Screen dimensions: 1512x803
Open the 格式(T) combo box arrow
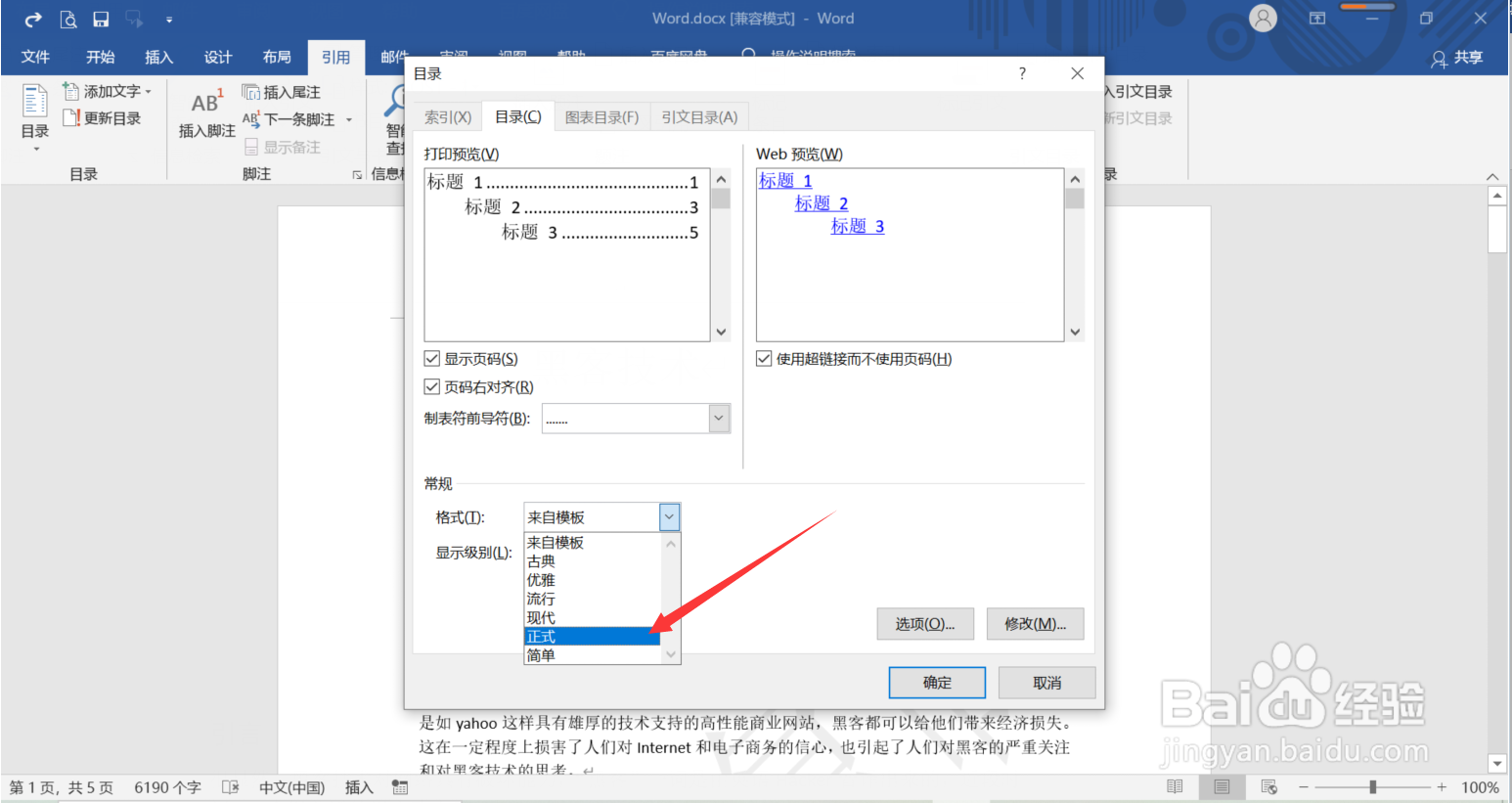[669, 516]
